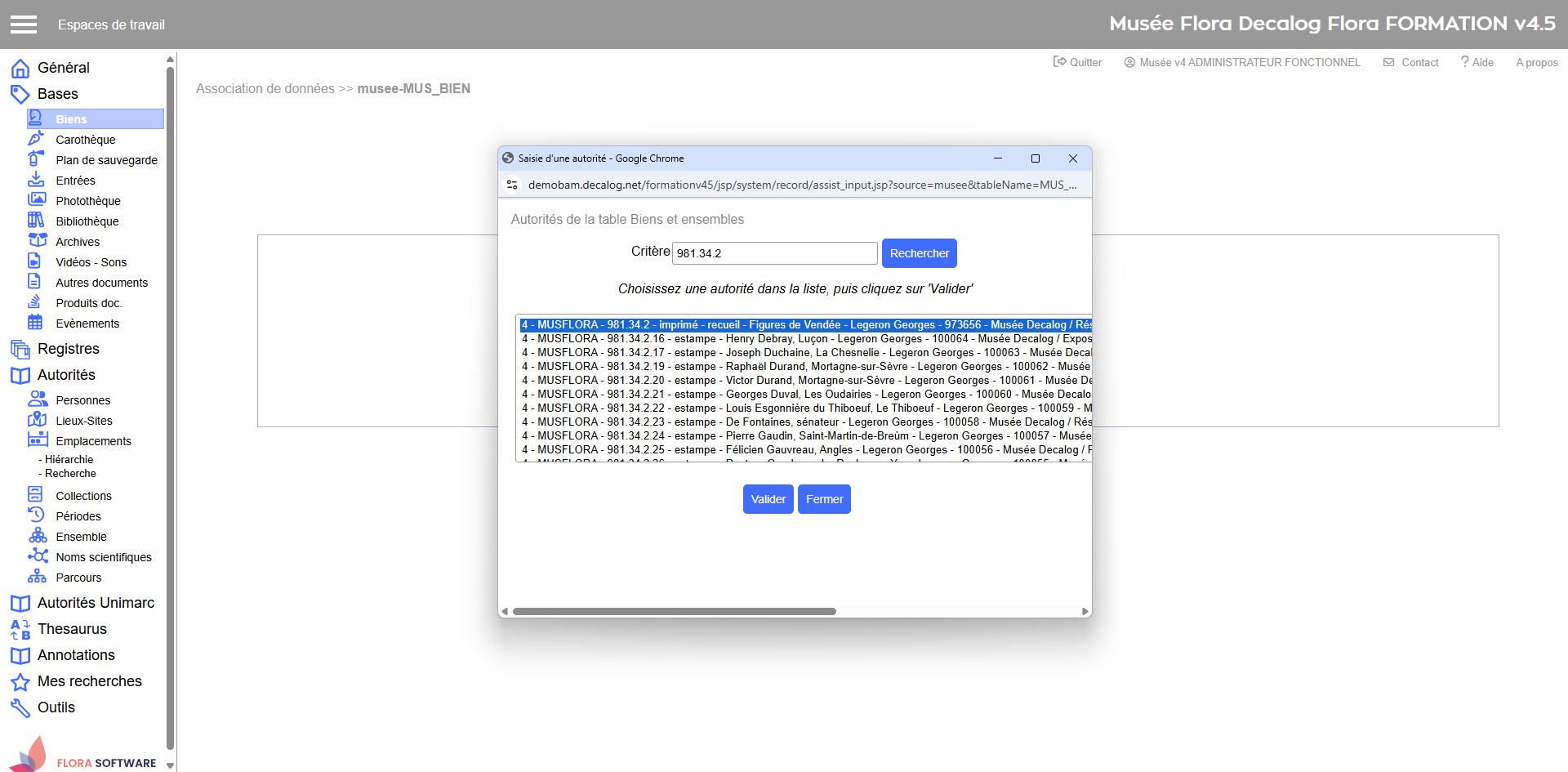
Task: Click the Evènements calendar icon
Action: pyautogui.click(x=36, y=323)
